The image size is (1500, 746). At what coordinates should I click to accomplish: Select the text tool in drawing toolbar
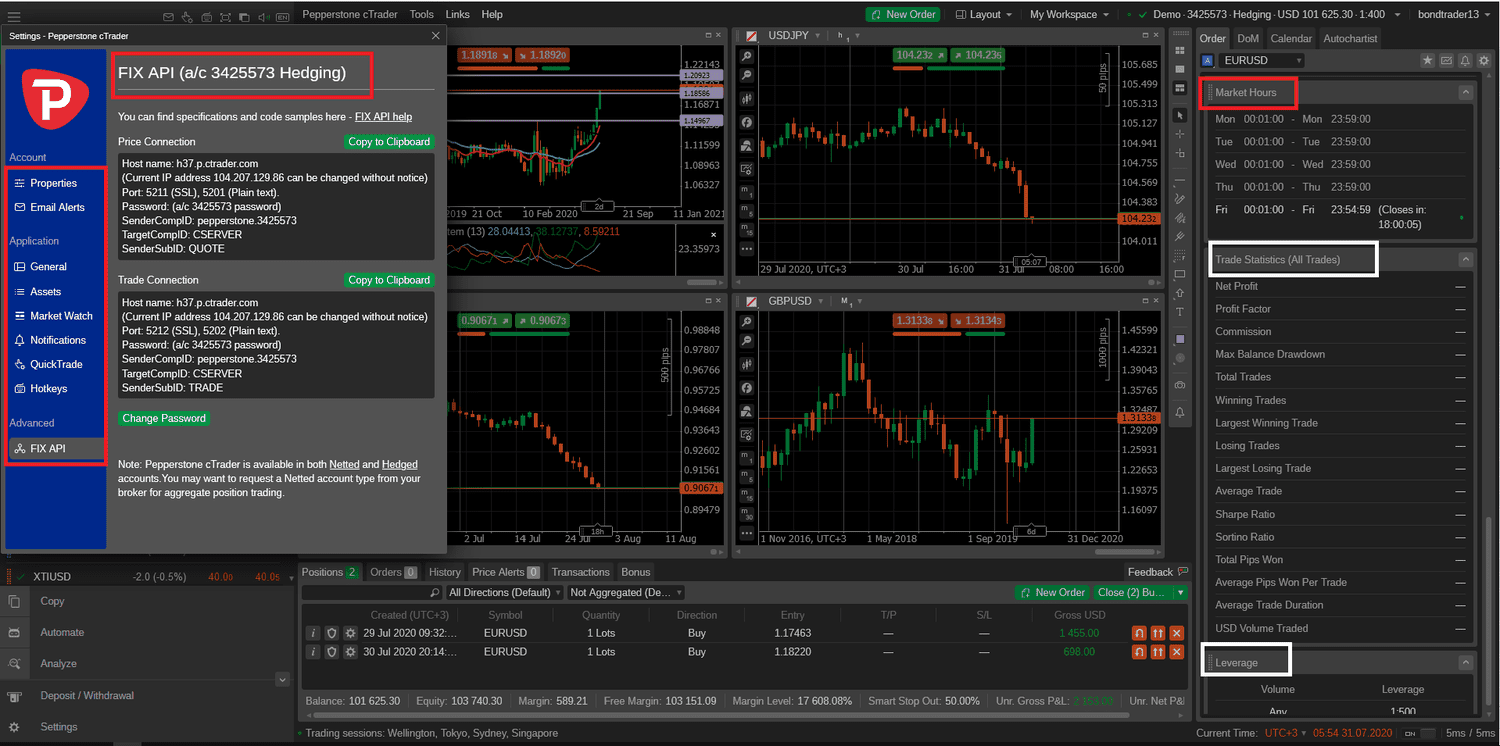click(x=1180, y=312)
